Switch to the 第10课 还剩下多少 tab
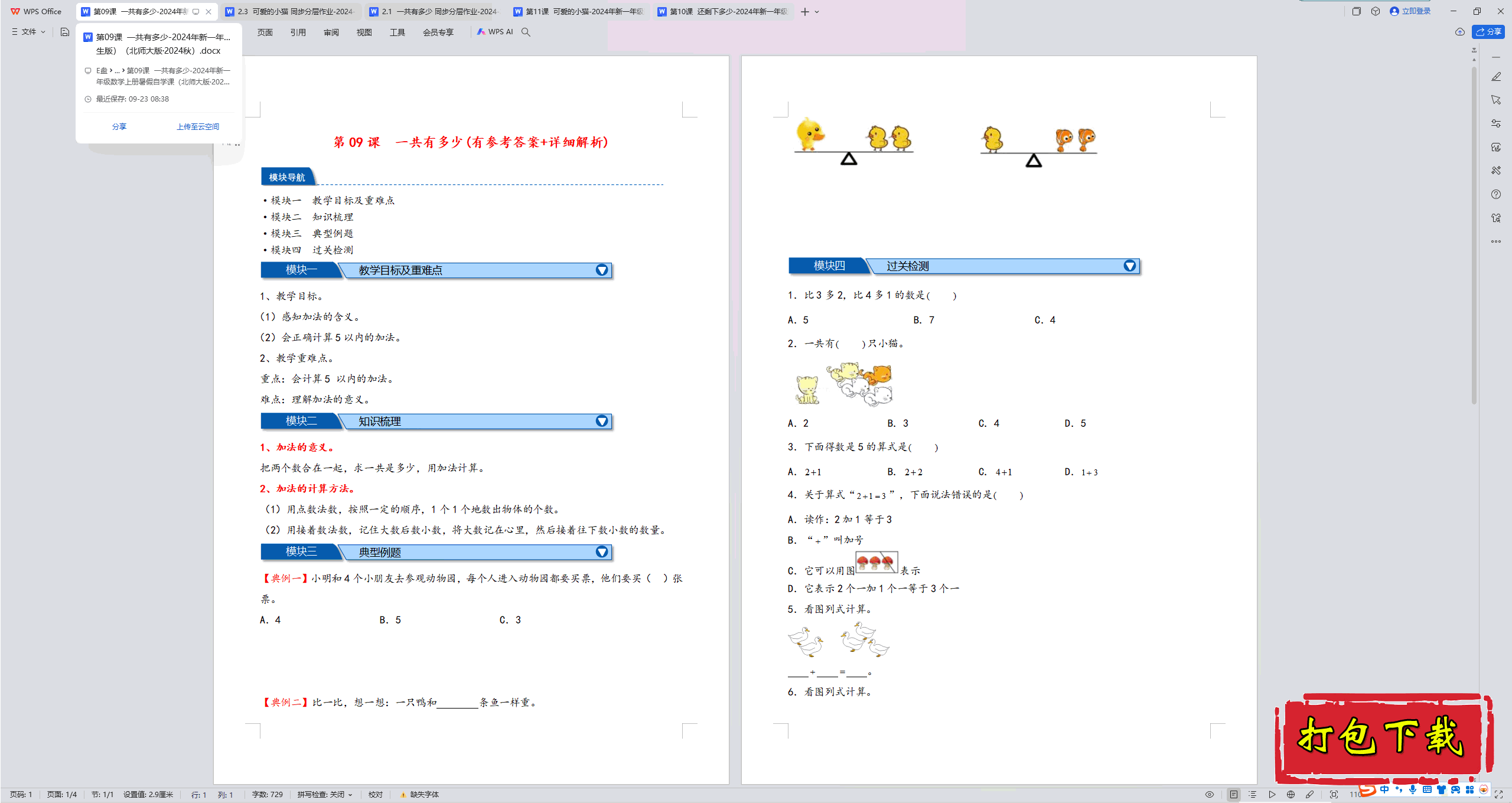The height and width of the screenshot is (803, 1512). pos(722,11)
